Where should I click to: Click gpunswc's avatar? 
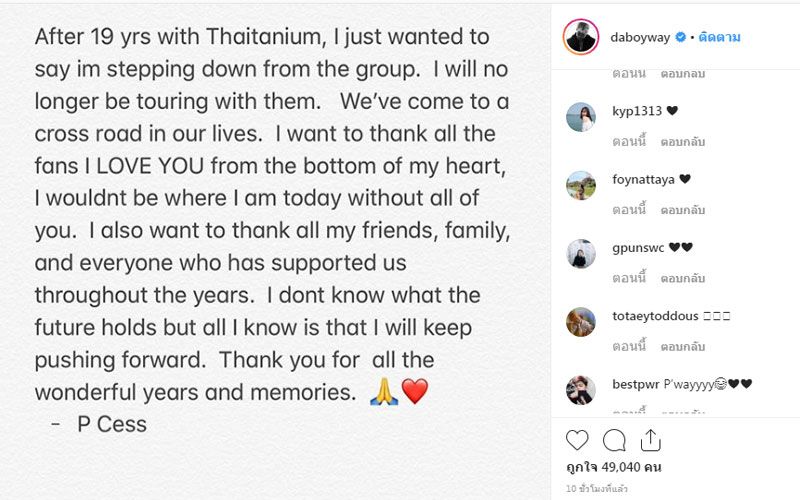581,254
